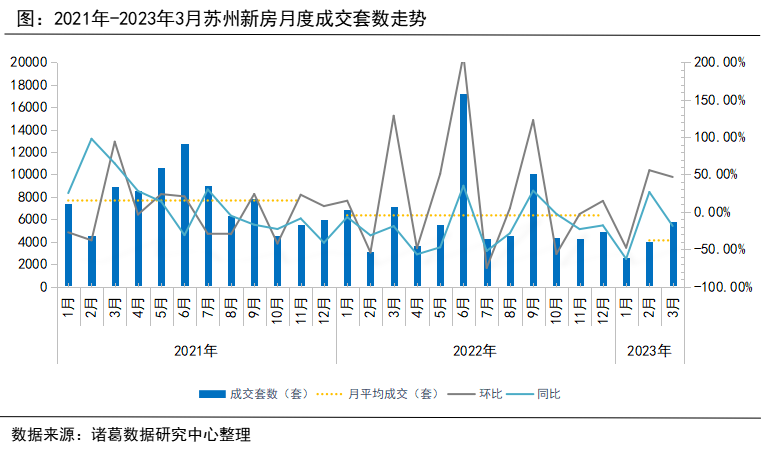Click the 10000 left axis value
This screenshot has width=761, height=455.
point(29,175)
